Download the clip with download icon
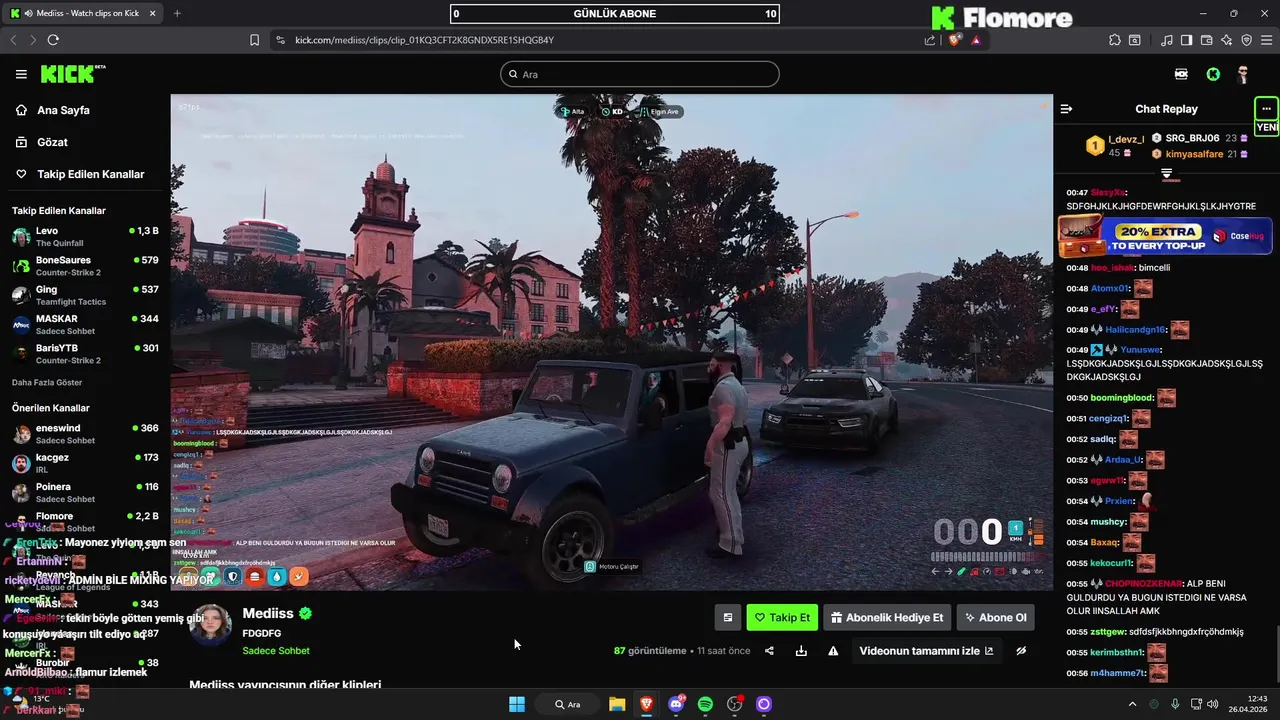 pos(801,650)
